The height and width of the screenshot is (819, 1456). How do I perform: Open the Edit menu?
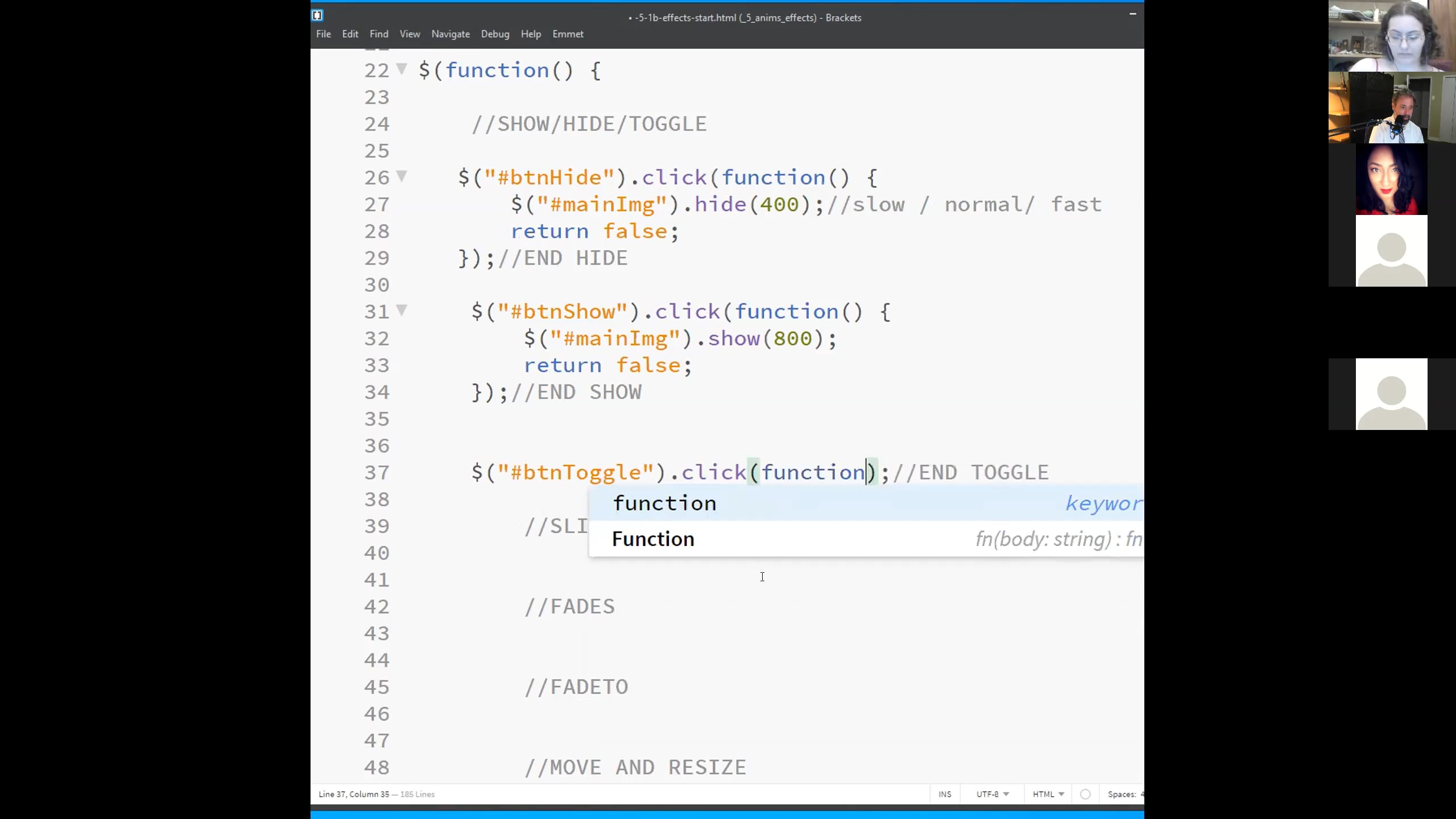point(350,34)
